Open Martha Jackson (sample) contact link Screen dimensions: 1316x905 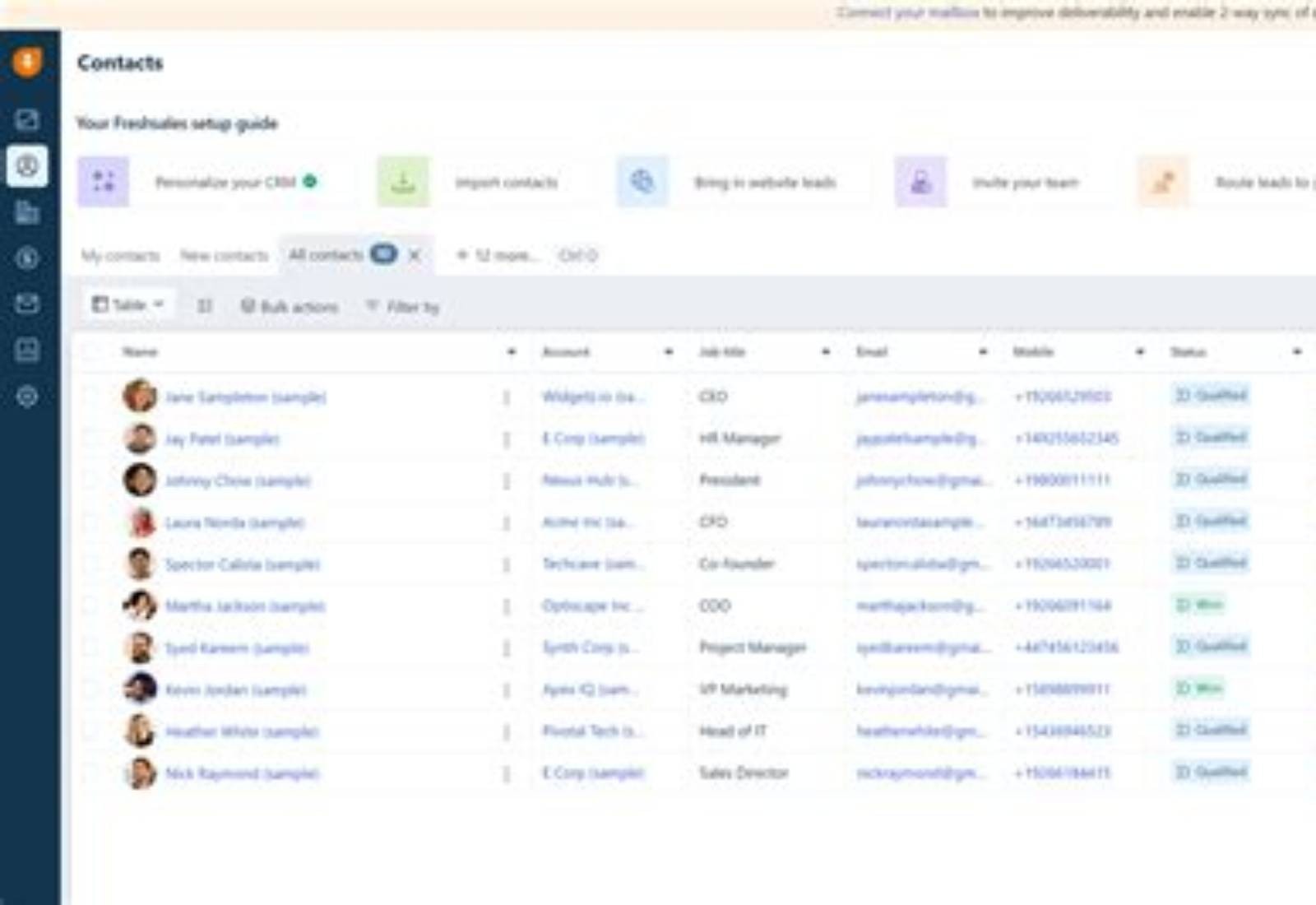pos(245,606)
